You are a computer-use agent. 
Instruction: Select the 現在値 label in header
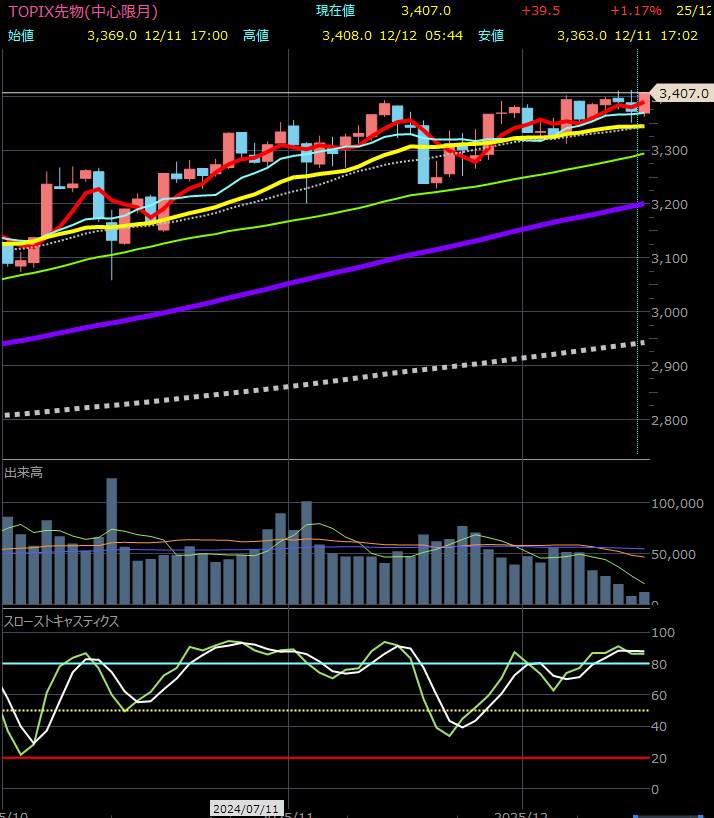point(335,11)
